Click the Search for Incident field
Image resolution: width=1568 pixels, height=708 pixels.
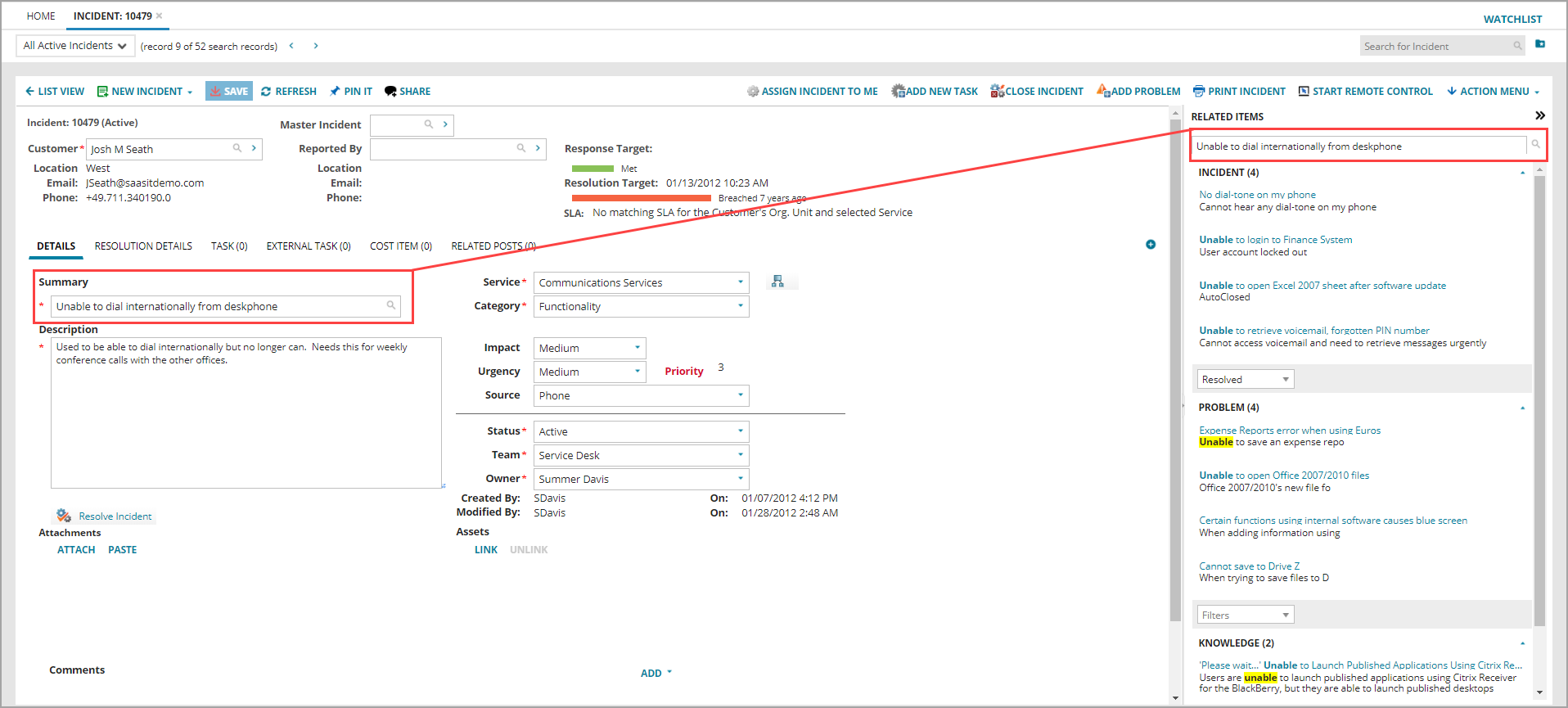[x=1436, y=47]
